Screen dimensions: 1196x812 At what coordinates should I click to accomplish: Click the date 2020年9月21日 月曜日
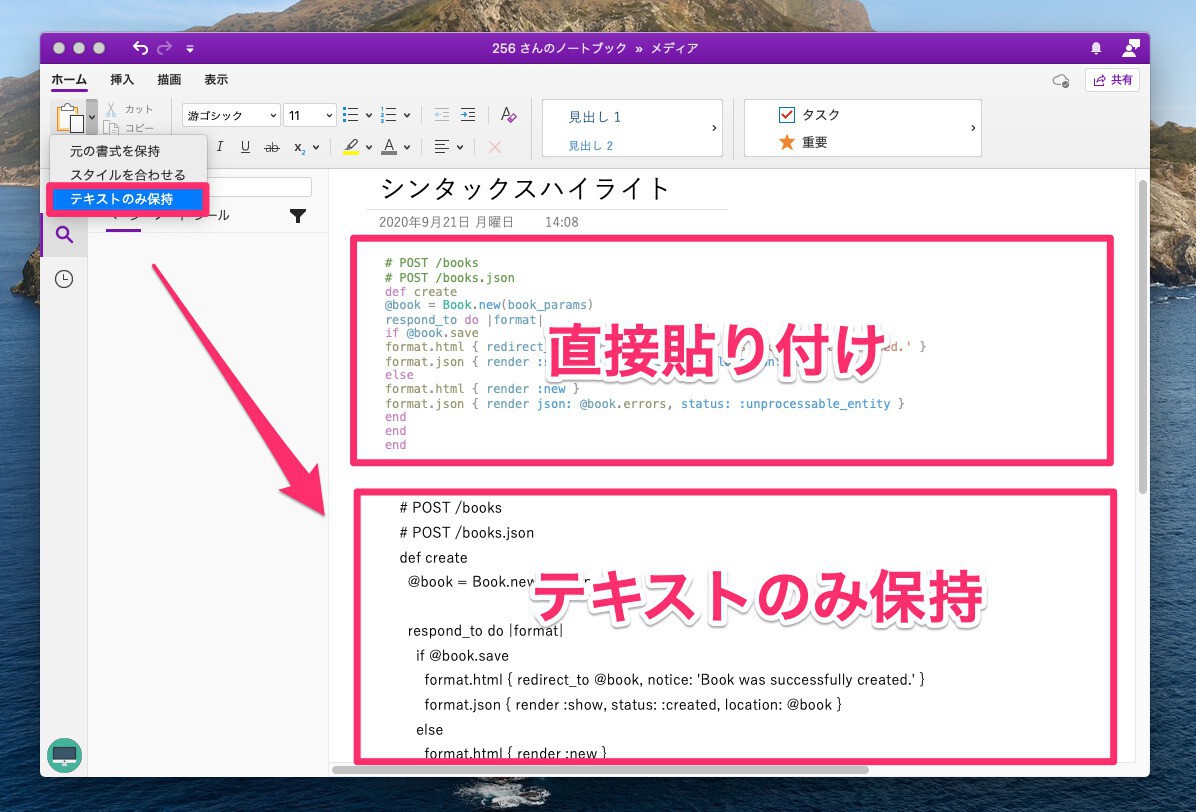446,222
